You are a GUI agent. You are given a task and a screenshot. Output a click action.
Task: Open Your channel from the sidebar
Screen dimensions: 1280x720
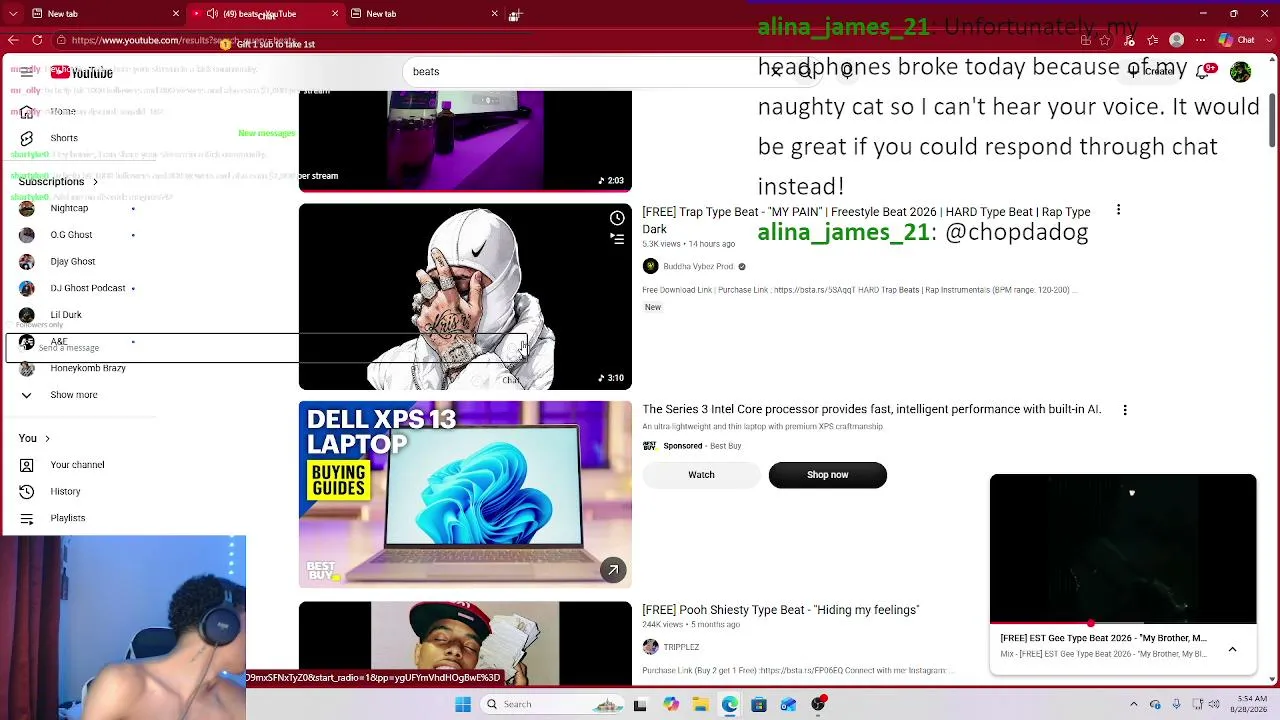pos(77,465)
